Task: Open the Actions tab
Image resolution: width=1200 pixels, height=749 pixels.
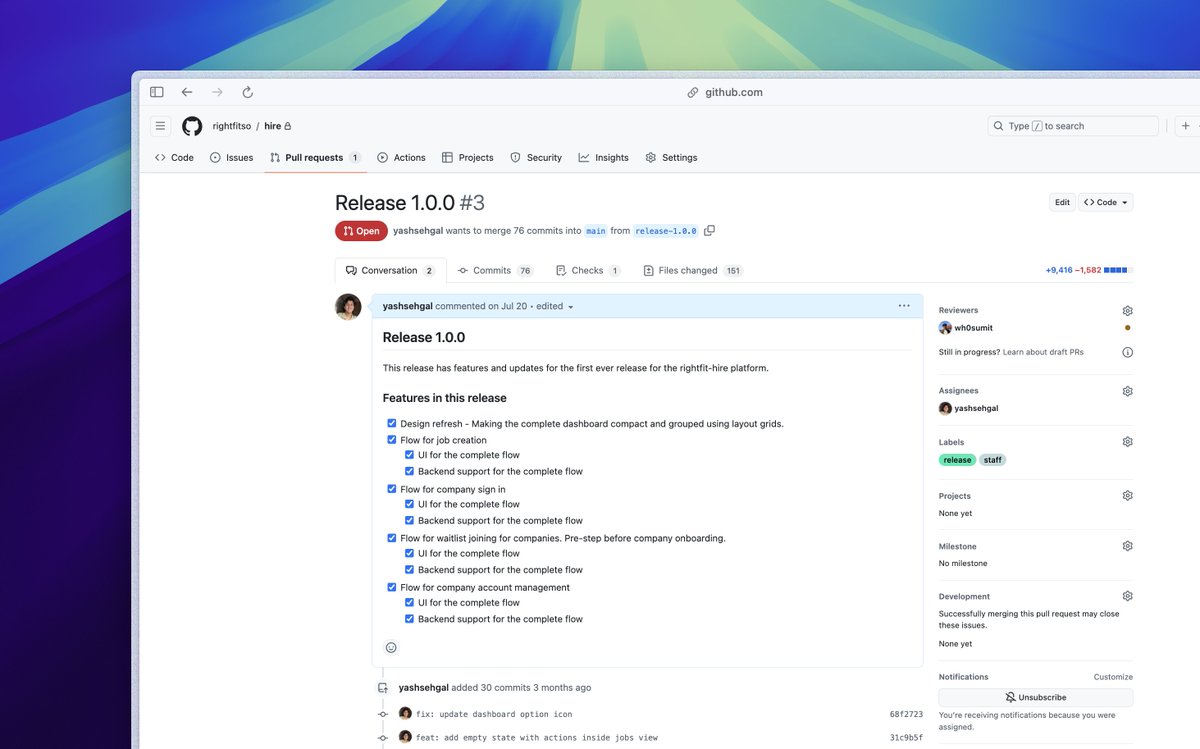Action: (x=401, y=158)
